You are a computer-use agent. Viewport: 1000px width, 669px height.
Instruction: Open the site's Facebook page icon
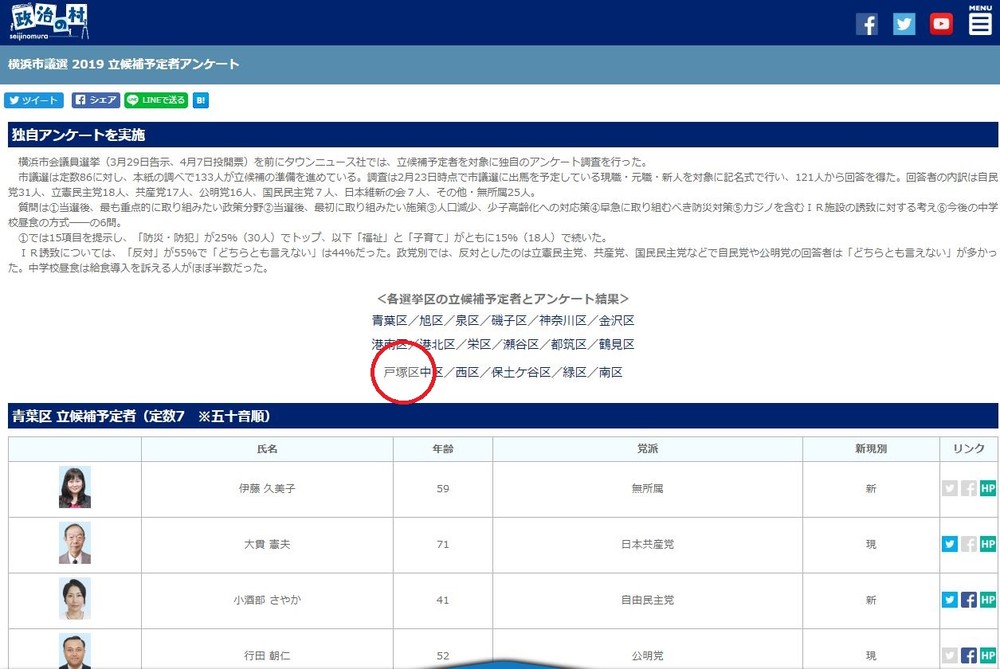[866, 23]
